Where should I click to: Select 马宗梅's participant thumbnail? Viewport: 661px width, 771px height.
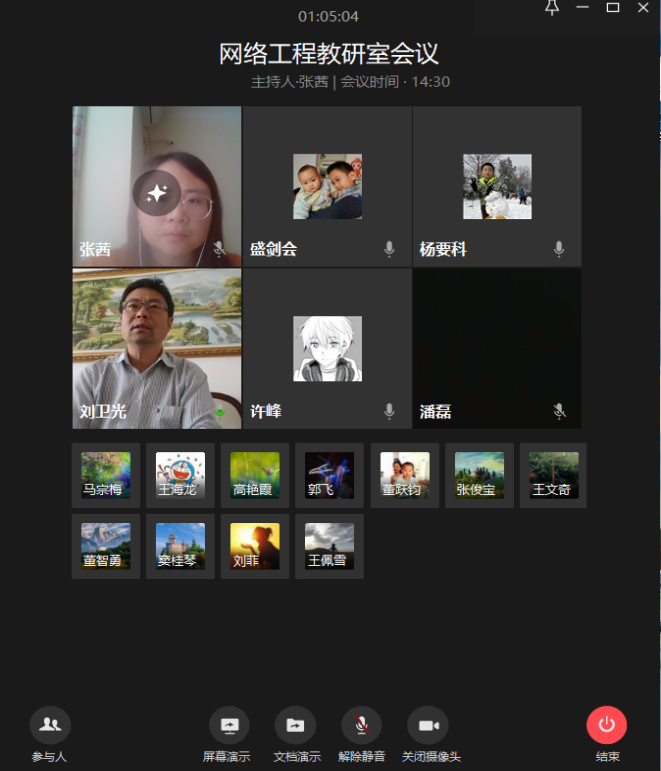106,475
